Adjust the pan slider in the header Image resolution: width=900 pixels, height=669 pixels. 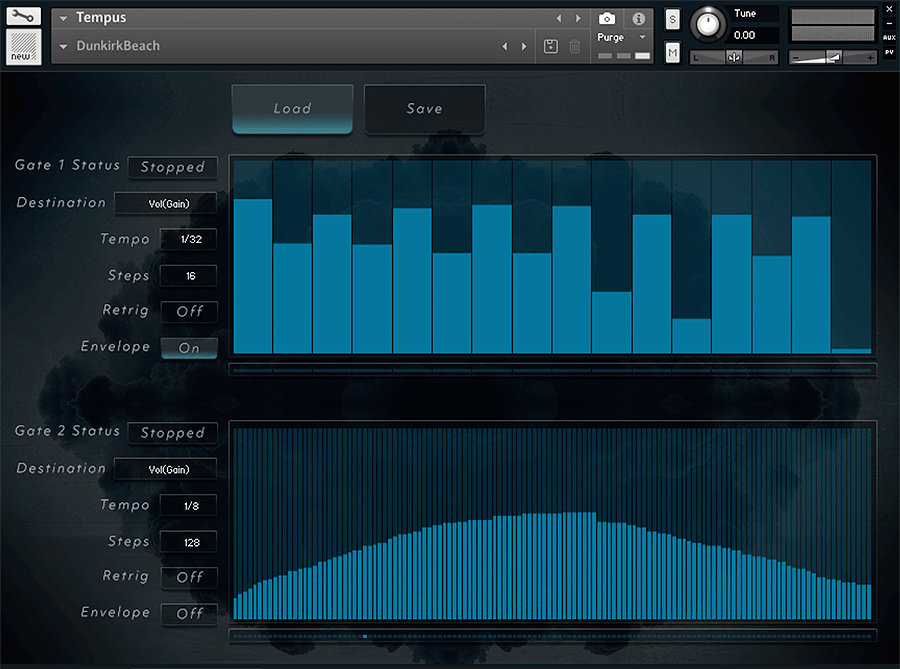pos(733,57)
